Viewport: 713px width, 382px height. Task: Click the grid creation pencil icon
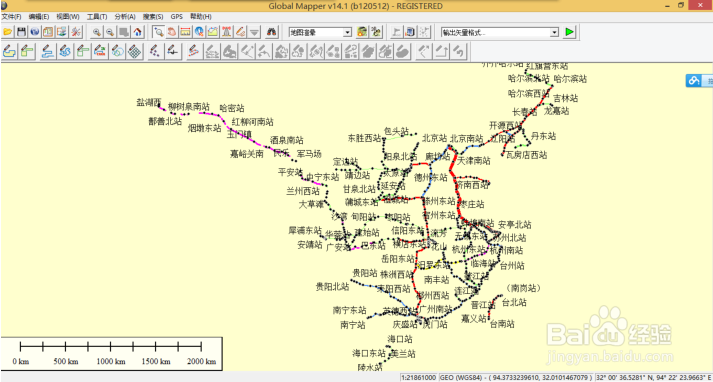click(x=135, y=51)
